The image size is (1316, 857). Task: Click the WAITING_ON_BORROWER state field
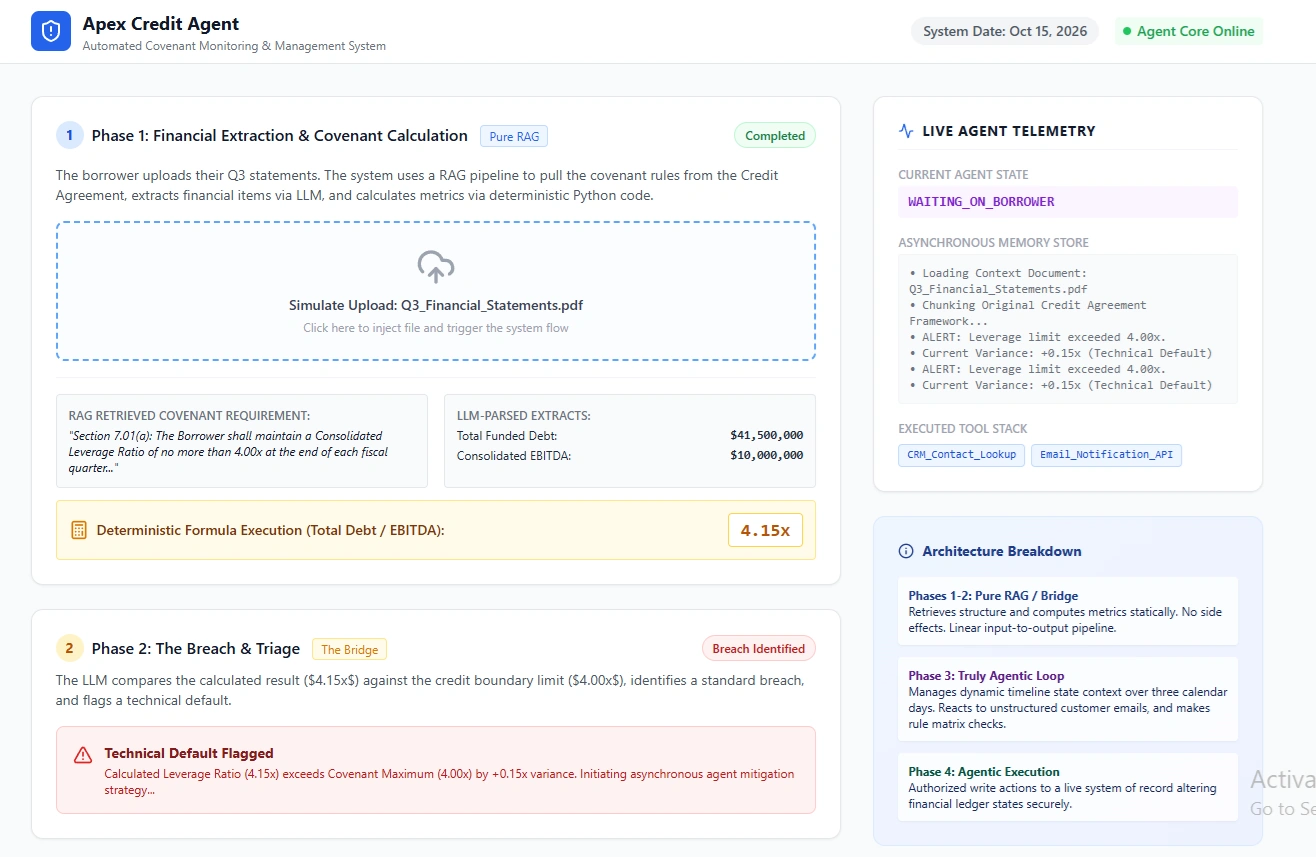click(x=1068, y=202)
